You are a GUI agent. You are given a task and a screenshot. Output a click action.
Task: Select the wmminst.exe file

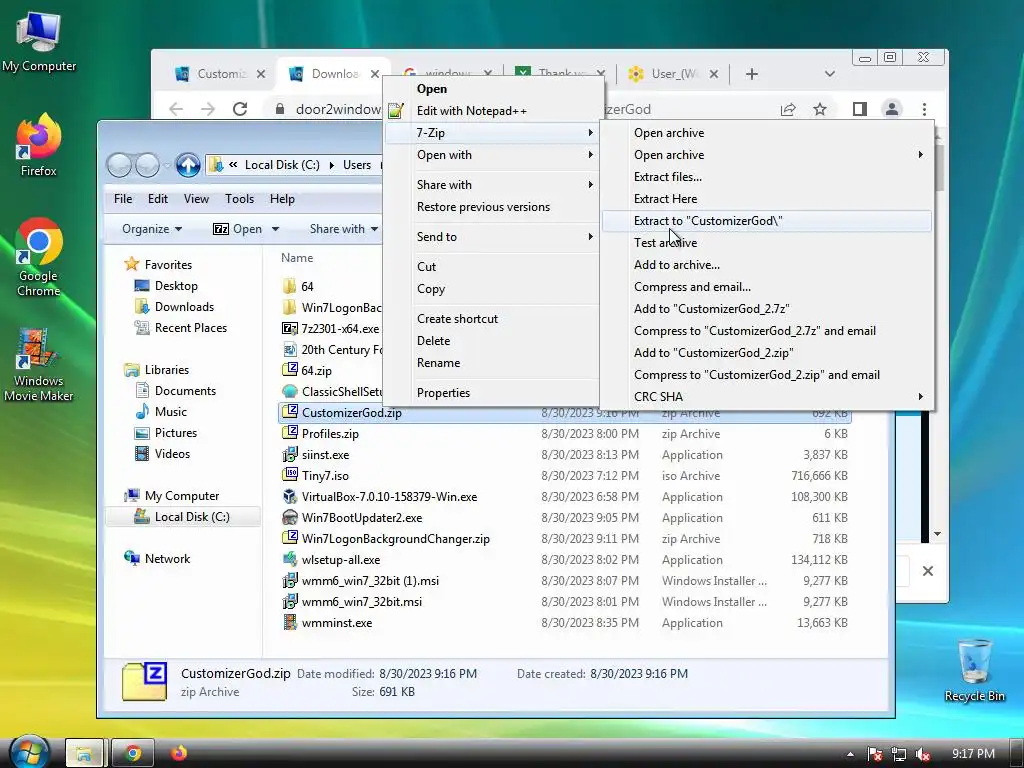pos(337,622)
